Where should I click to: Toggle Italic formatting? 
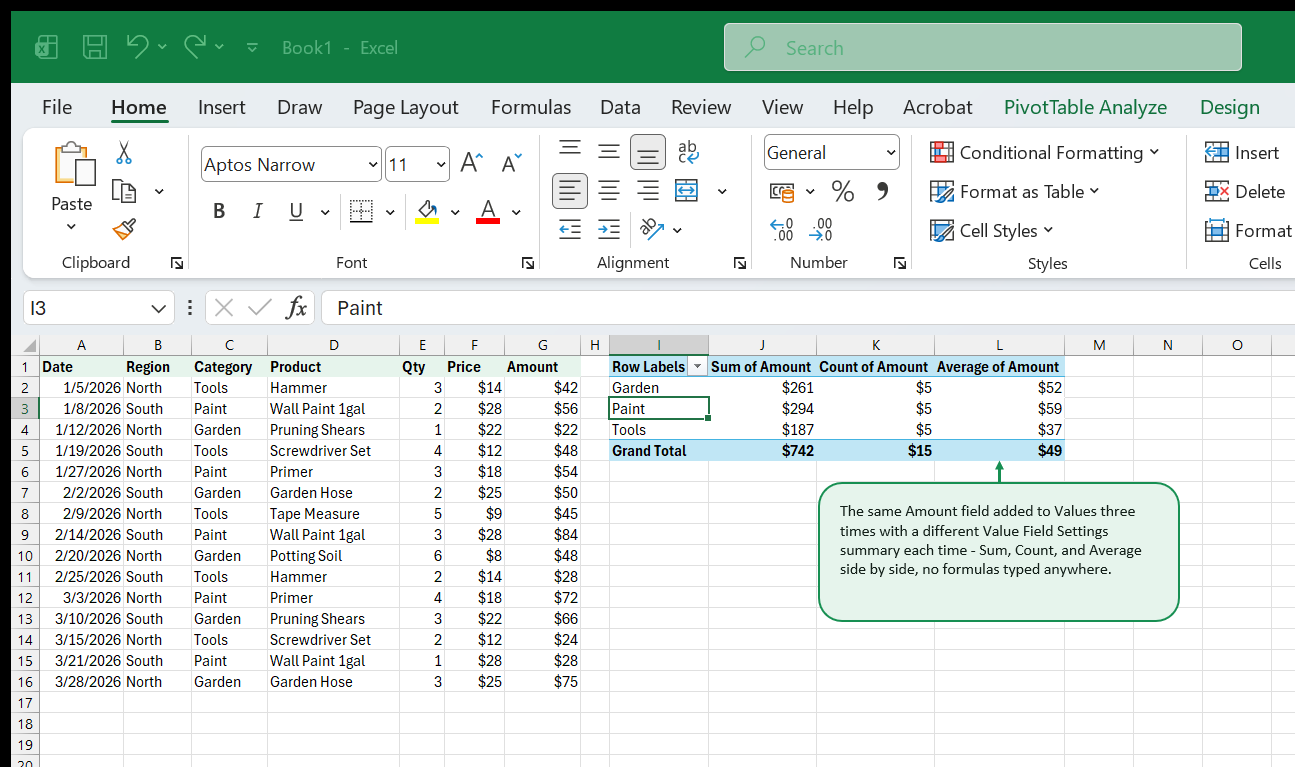(x=257, y=211)
